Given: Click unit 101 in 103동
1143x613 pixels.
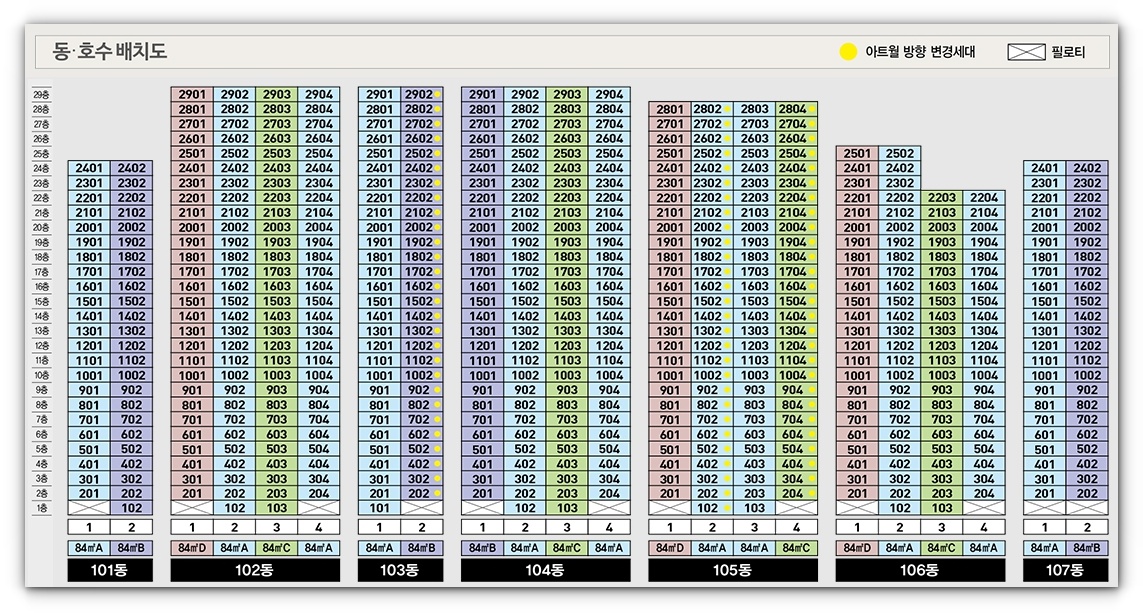Looking at the screenshot, I should tap(379, 508).
